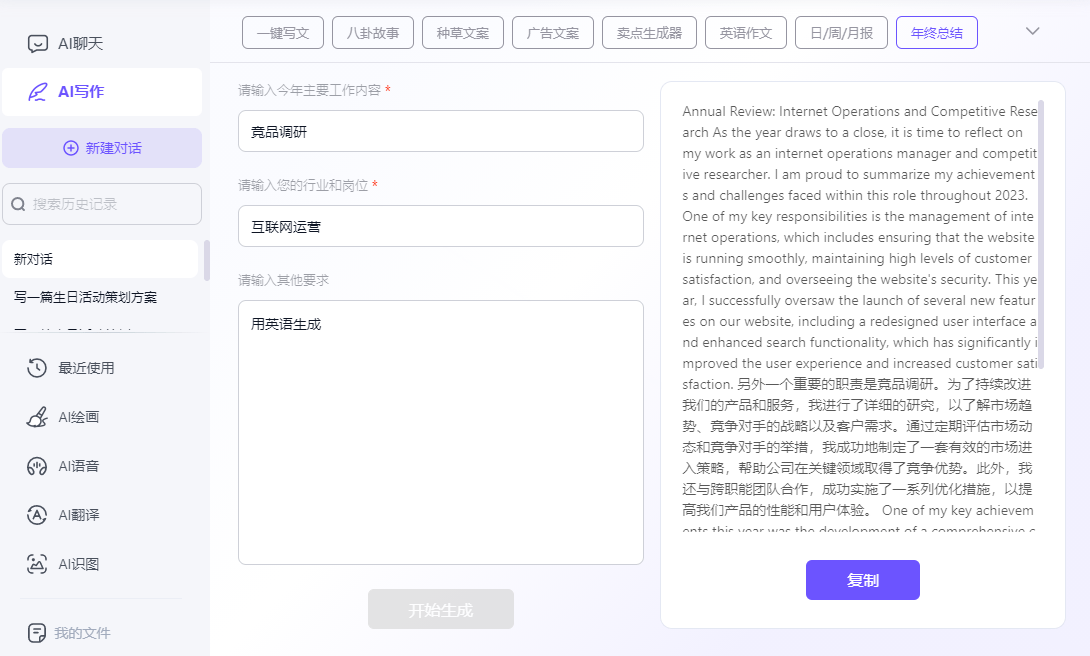
Task: Switch to 种草文案 template tab
Action: pyautogui.click(x=463, y=33)
